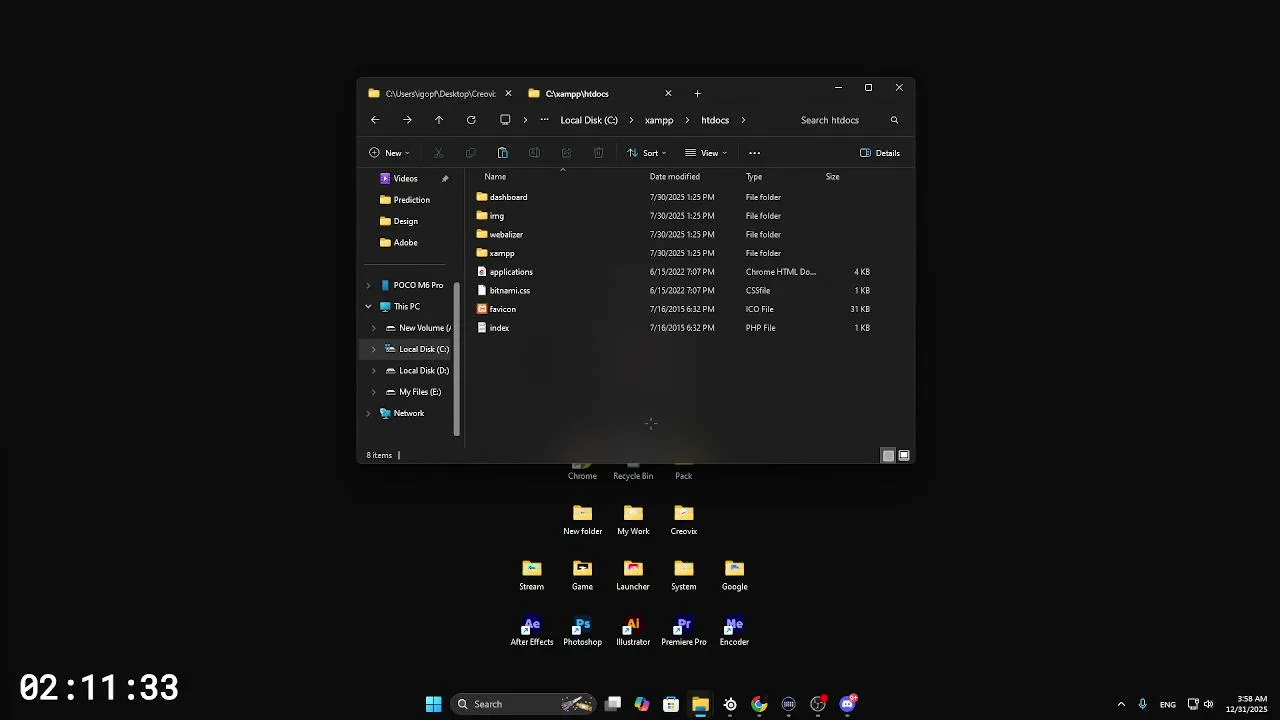Image resolution: width=1280 pixels, height=720 pixels.
Task: Expand Local Disk (D:) in the tree
Action: click(374, 371)
